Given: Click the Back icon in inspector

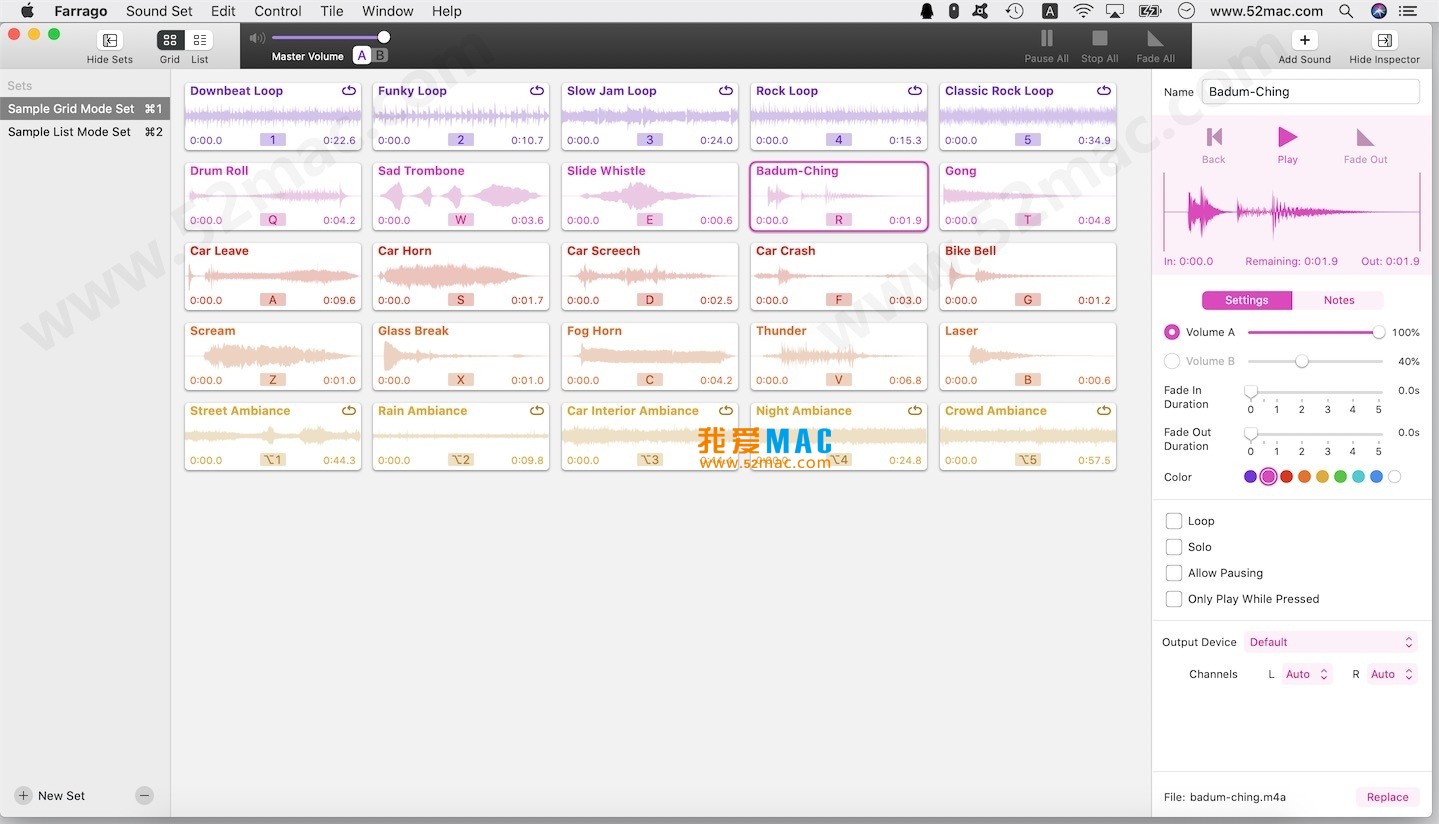Looking at the screenshot, I should coord(1214,137).
